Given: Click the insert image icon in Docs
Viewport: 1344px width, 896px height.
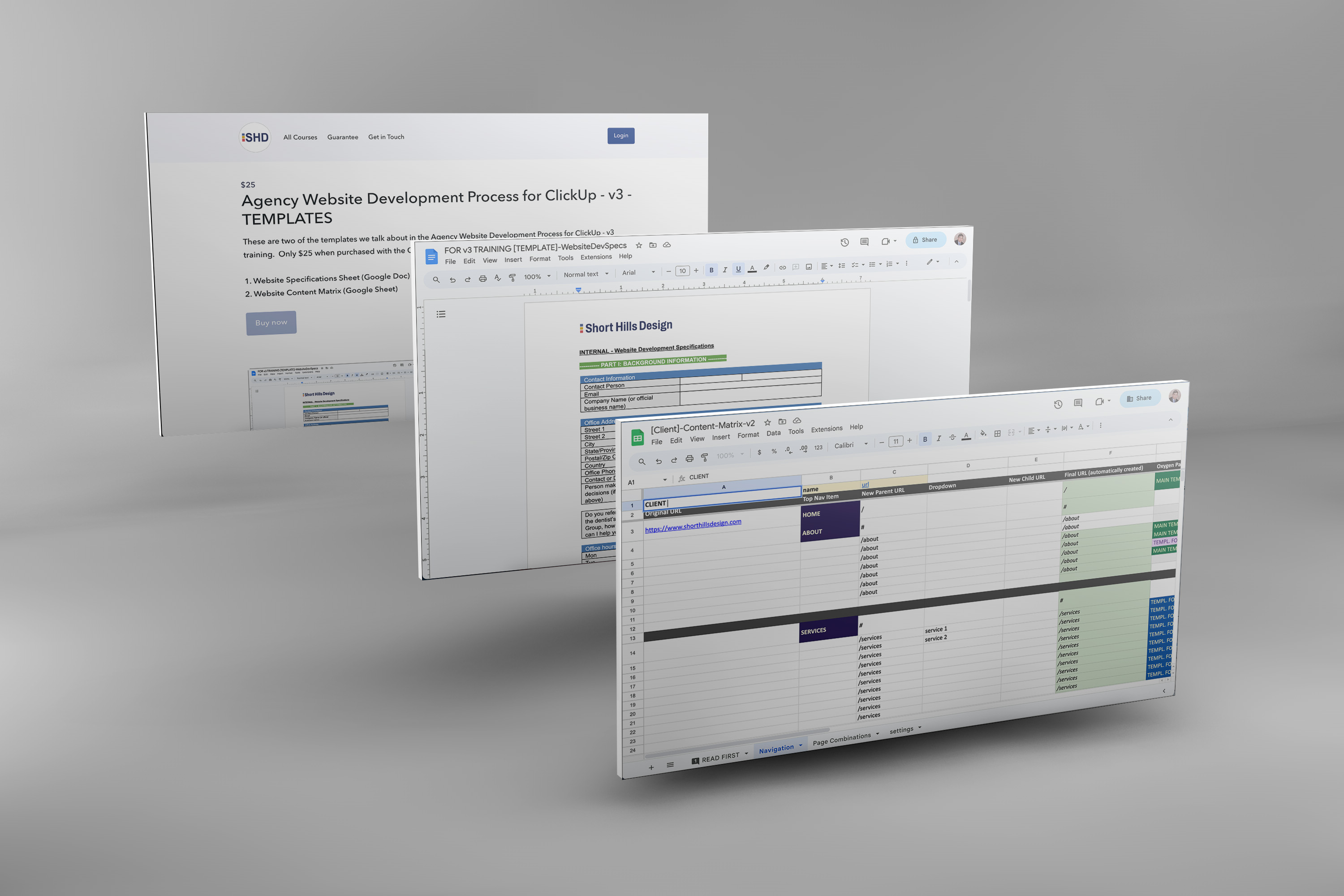Looking at the screenshot, I should tap(809, 266).
